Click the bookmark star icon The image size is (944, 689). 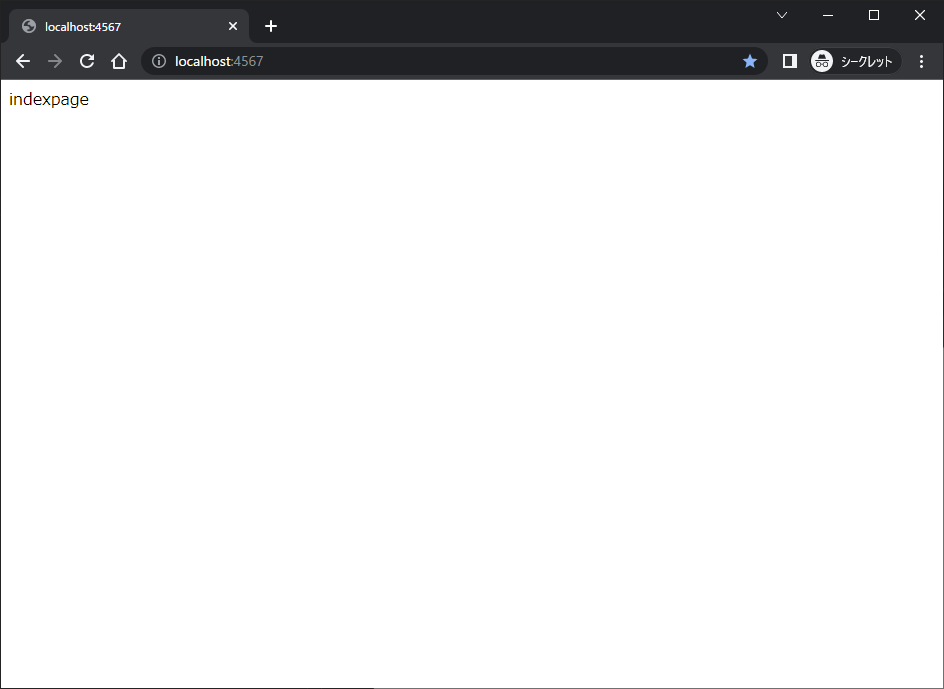coord(750,61)
